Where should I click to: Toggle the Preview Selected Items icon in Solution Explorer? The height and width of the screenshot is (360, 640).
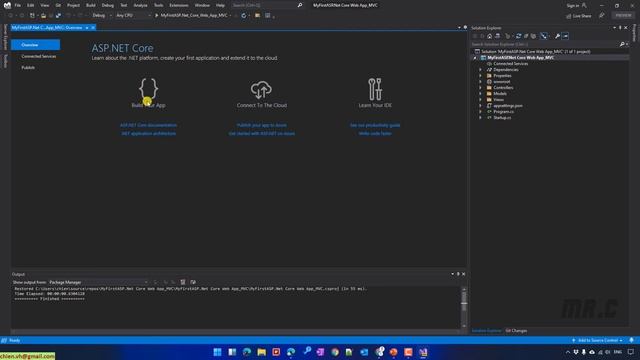565,36
